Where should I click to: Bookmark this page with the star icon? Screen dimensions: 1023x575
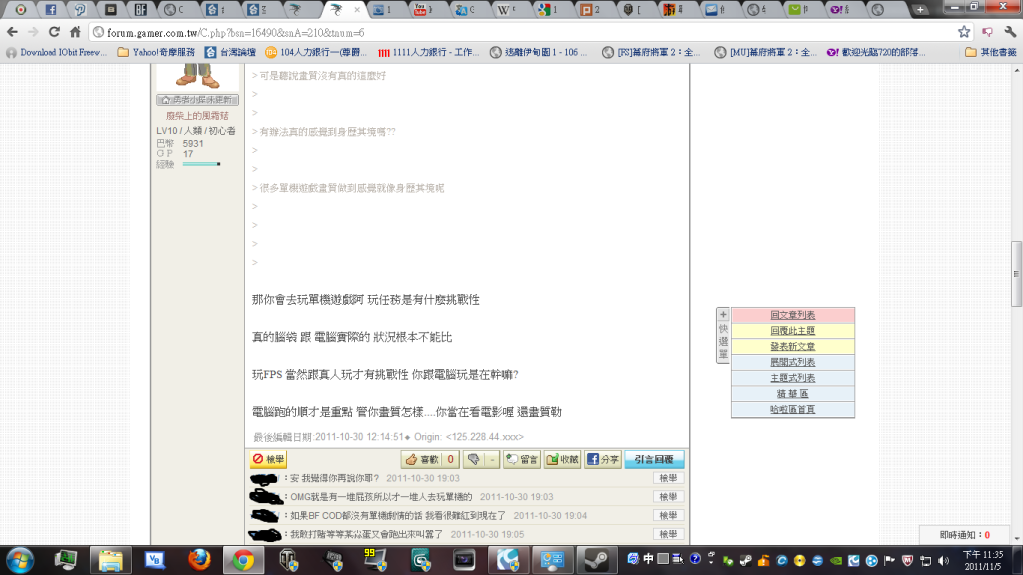[x=963, y=32]
